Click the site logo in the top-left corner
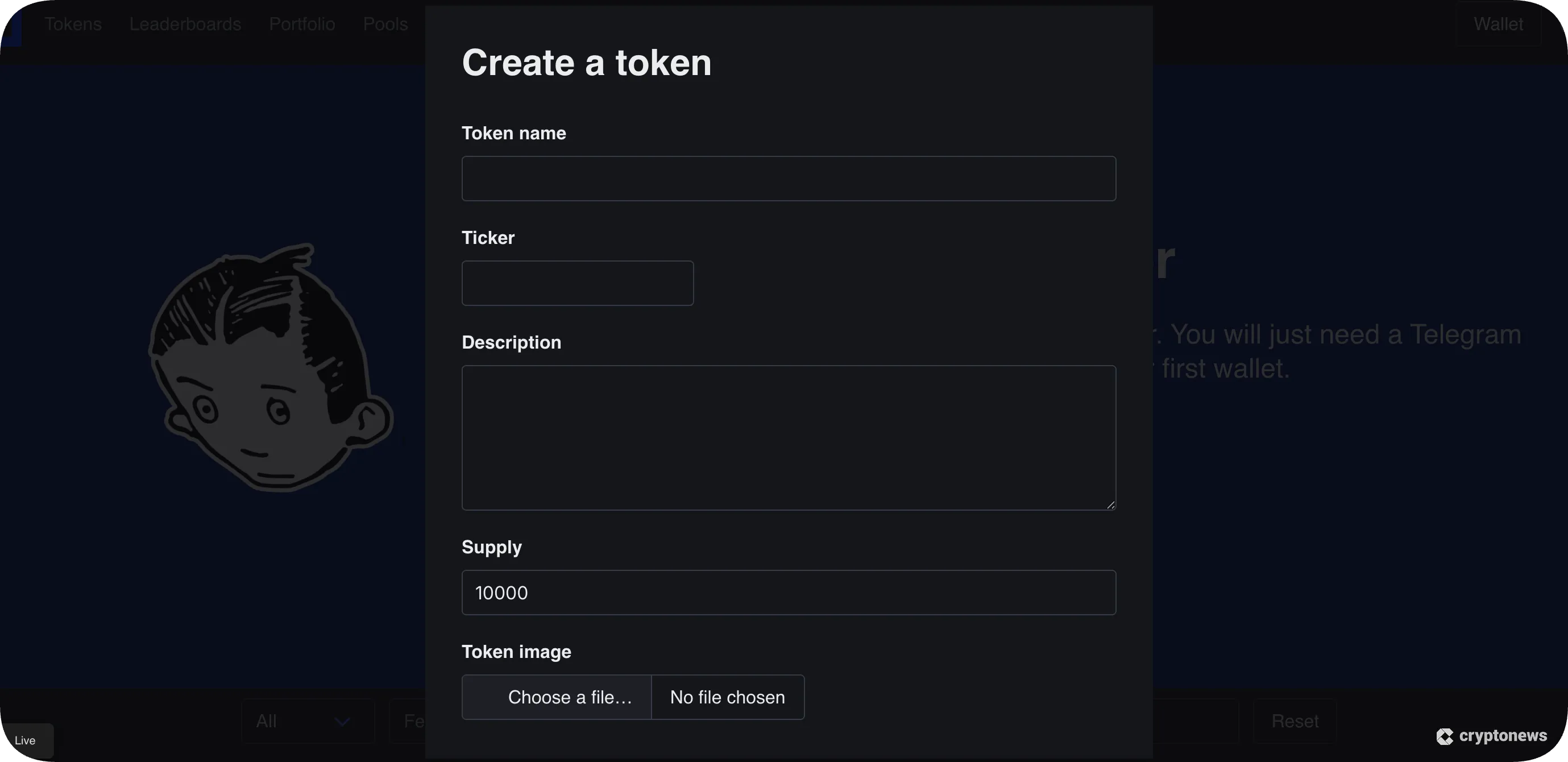Viewport: 1568px width, 762px height. point(12,24)
